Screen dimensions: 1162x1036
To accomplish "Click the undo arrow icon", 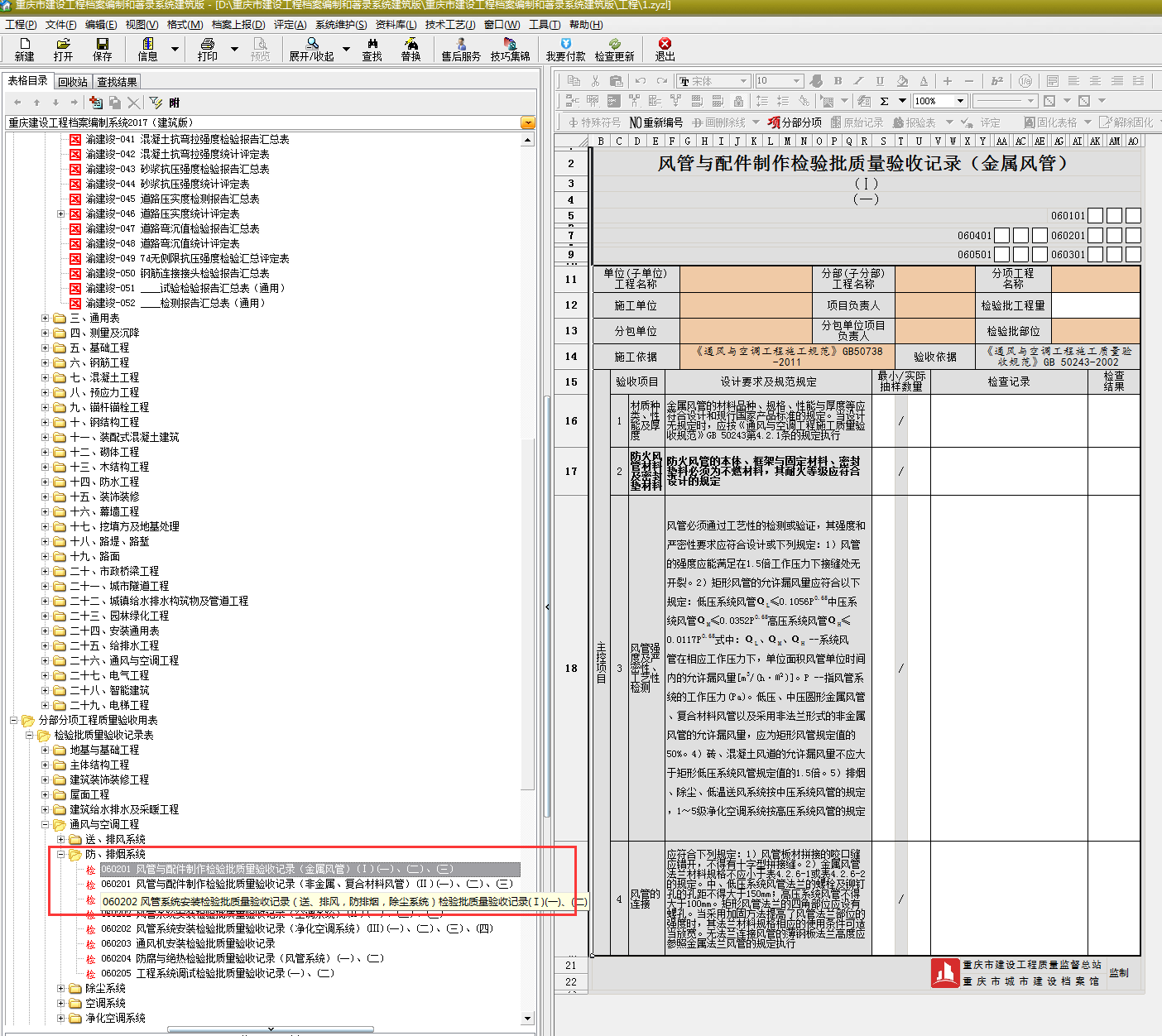I will [641, 81].
